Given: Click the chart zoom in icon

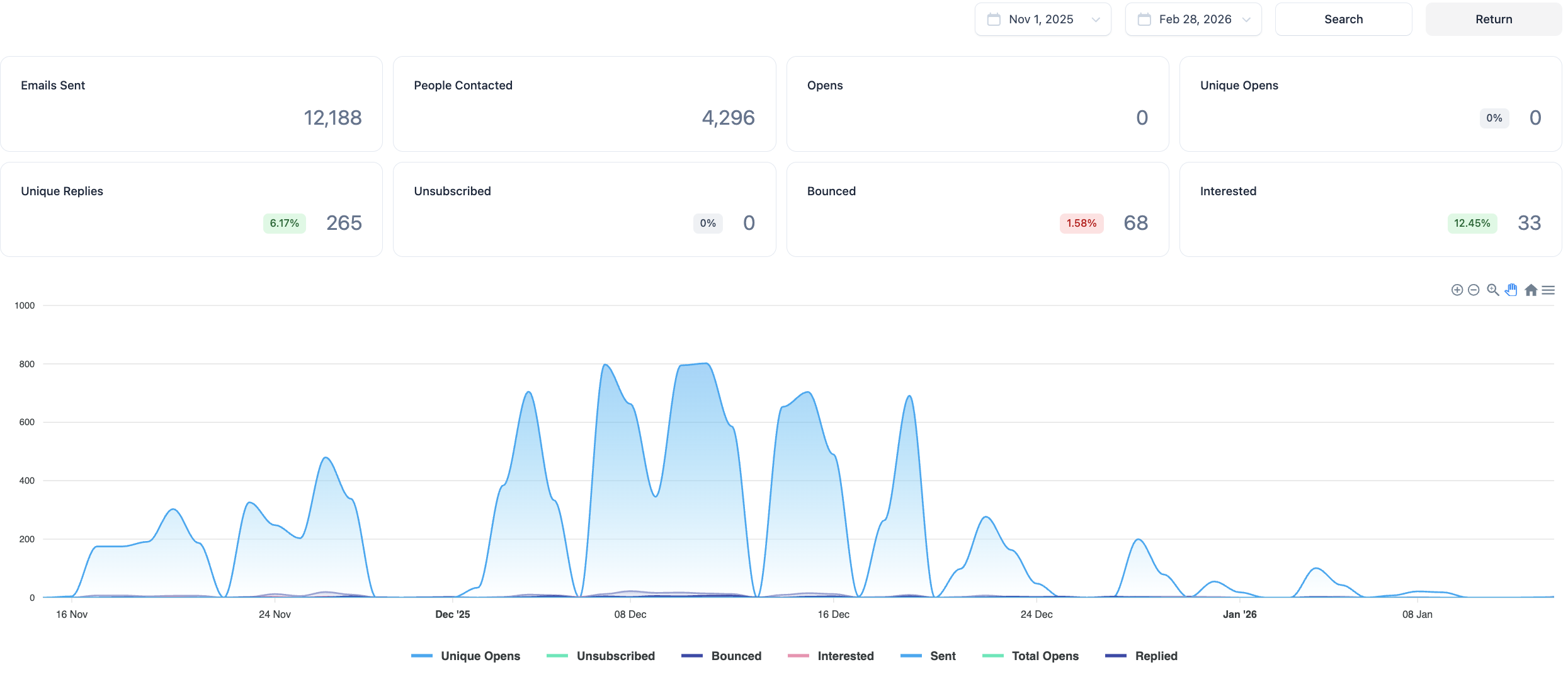Looking at the screenshot, I should 1457,290.
